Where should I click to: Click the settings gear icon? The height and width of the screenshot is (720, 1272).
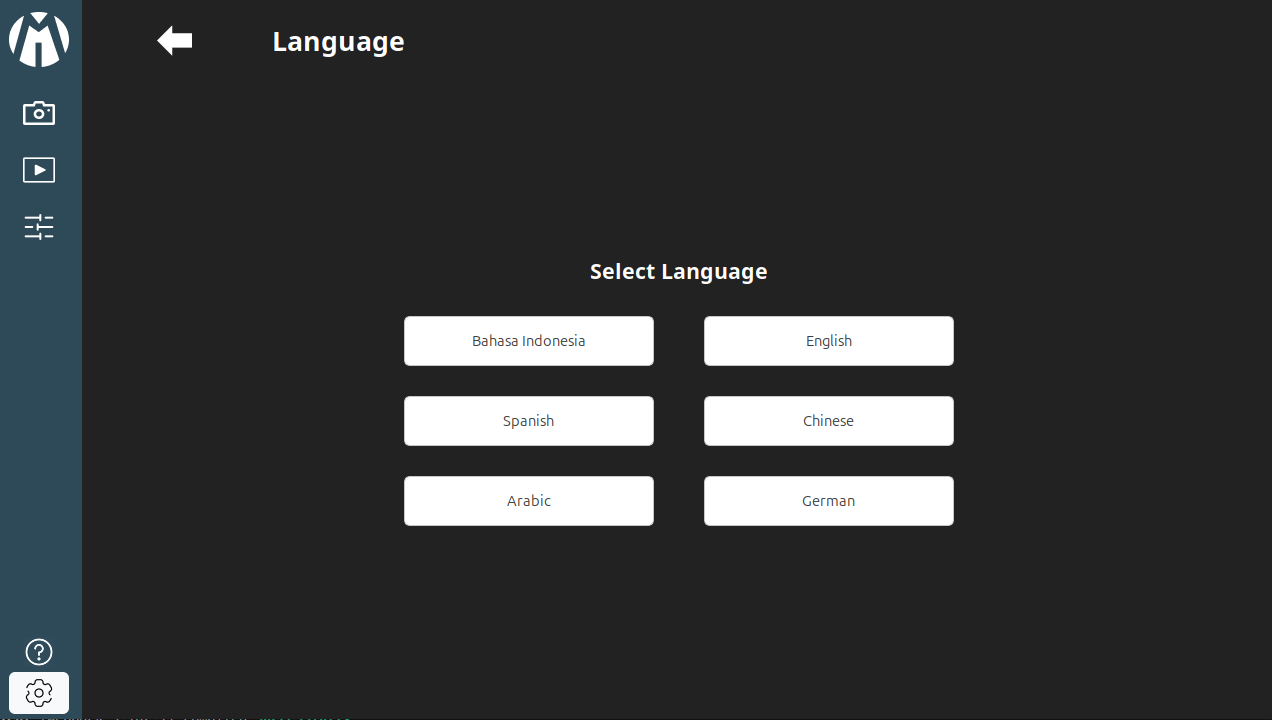tap(39, 693)
